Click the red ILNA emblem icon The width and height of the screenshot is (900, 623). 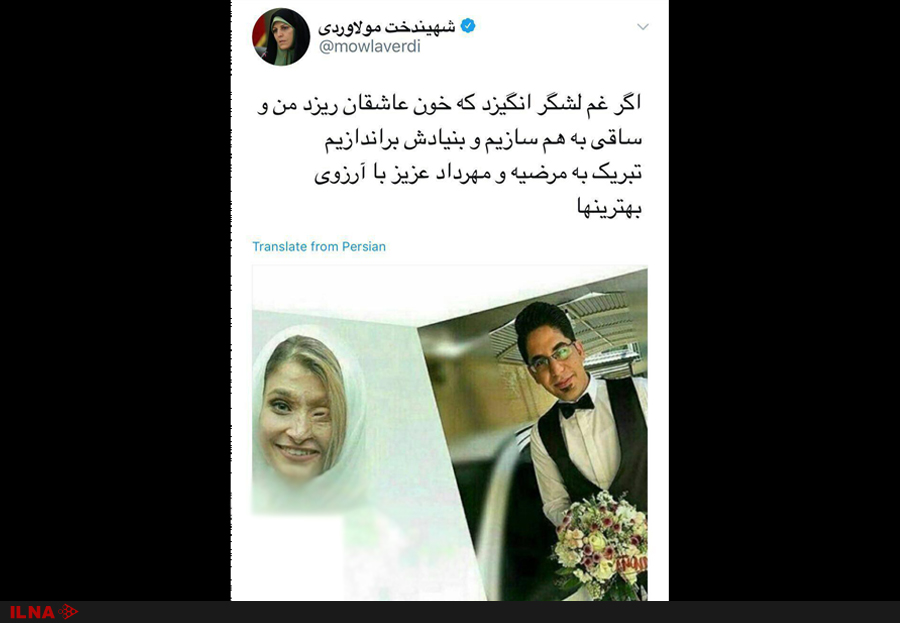[x=68, y=612]
